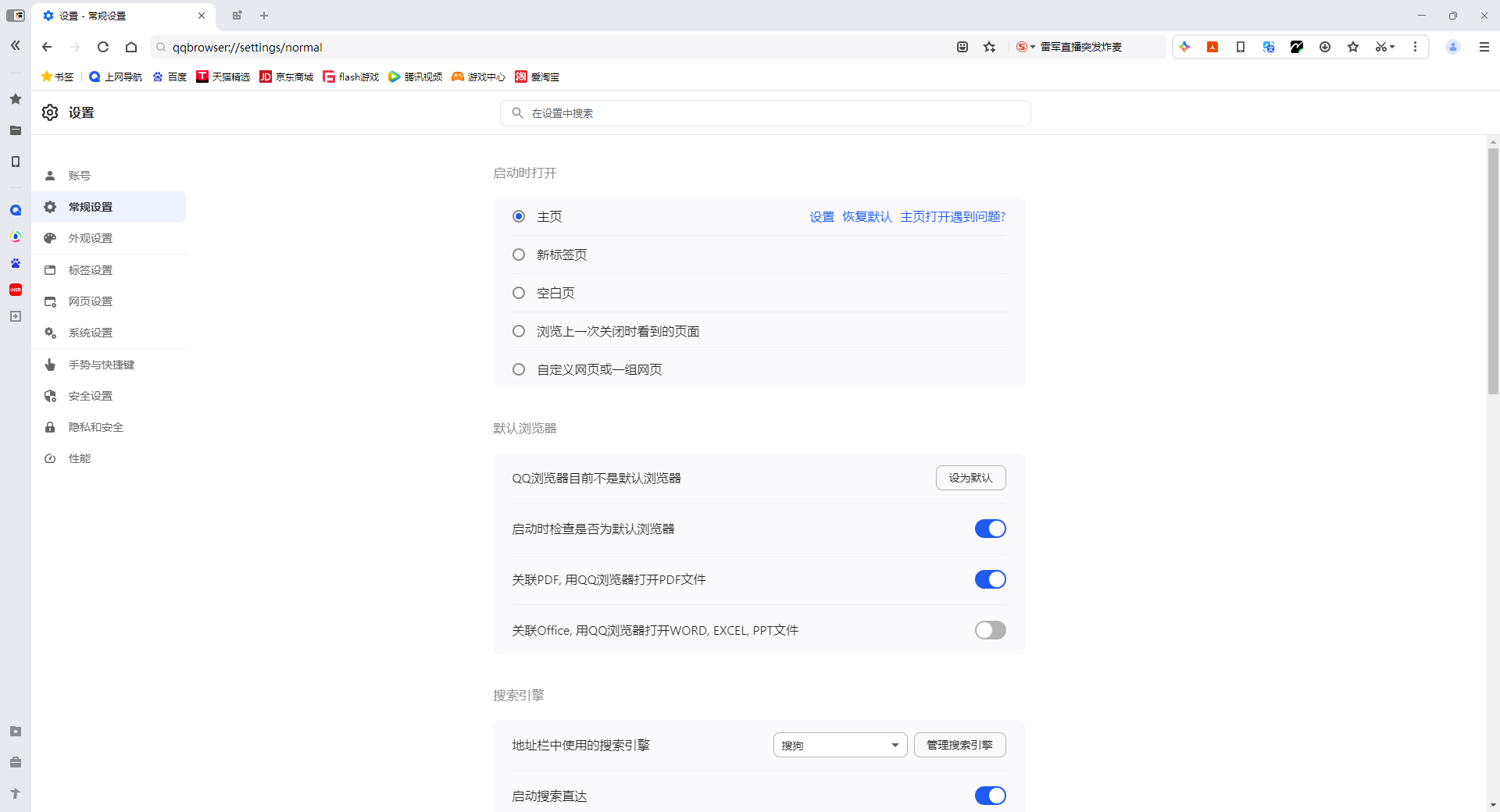Open 性能 settings section

tap(109, 458)
